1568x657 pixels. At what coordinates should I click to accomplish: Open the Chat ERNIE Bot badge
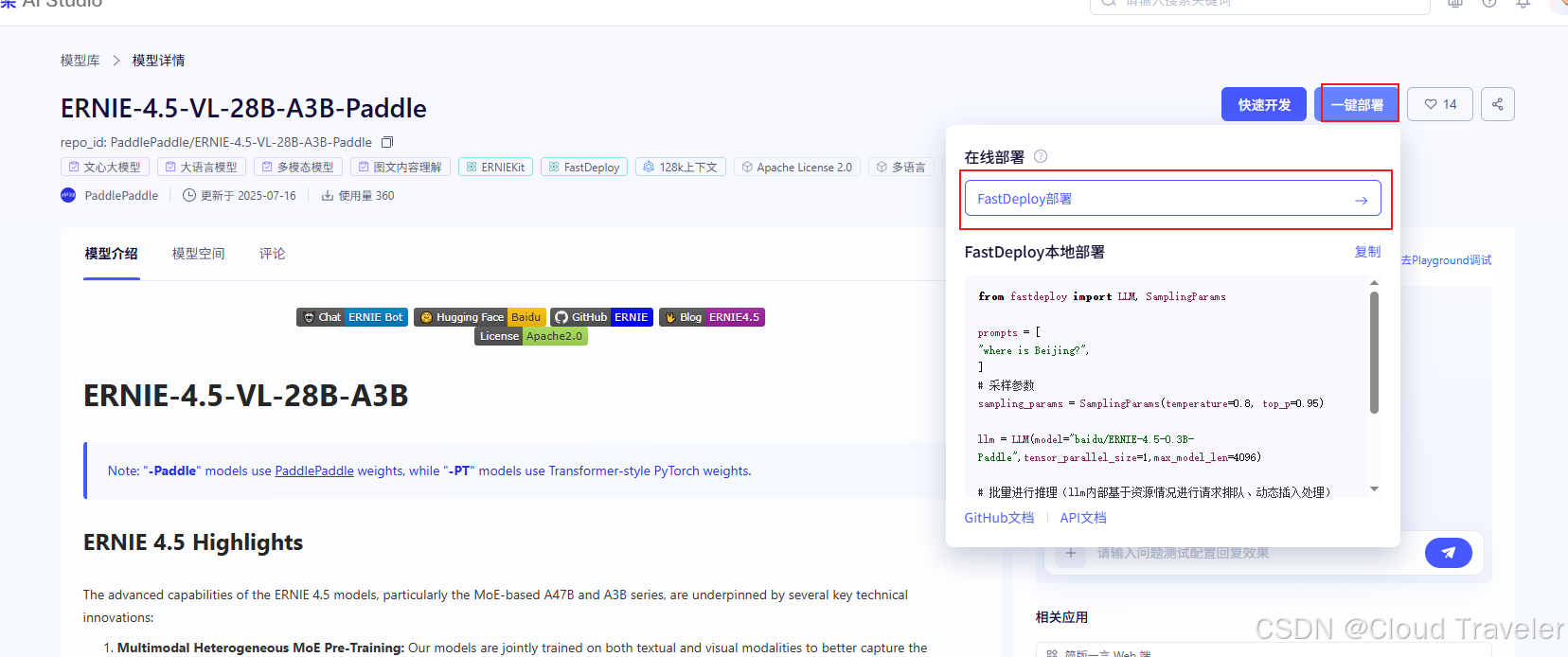352,317
